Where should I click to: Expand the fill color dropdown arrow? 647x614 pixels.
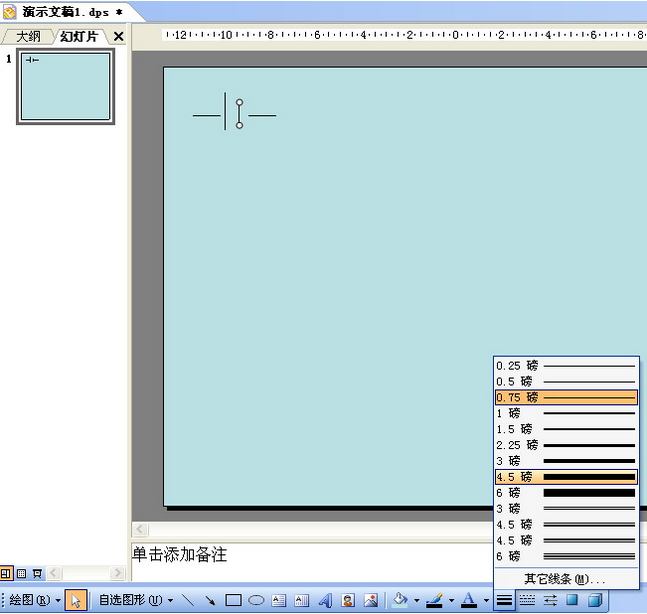416,600
